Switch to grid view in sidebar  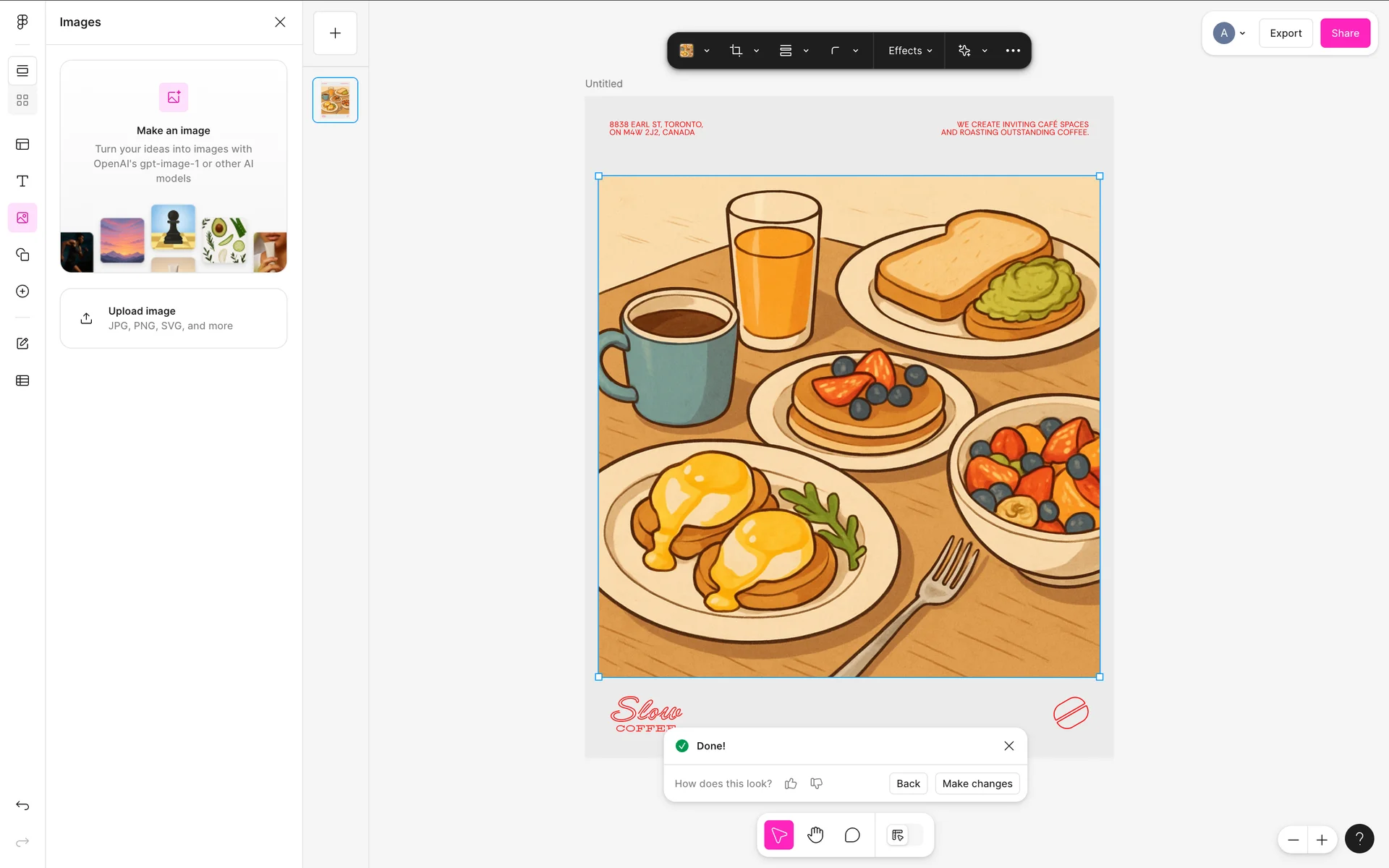click(x=22, y=101)
